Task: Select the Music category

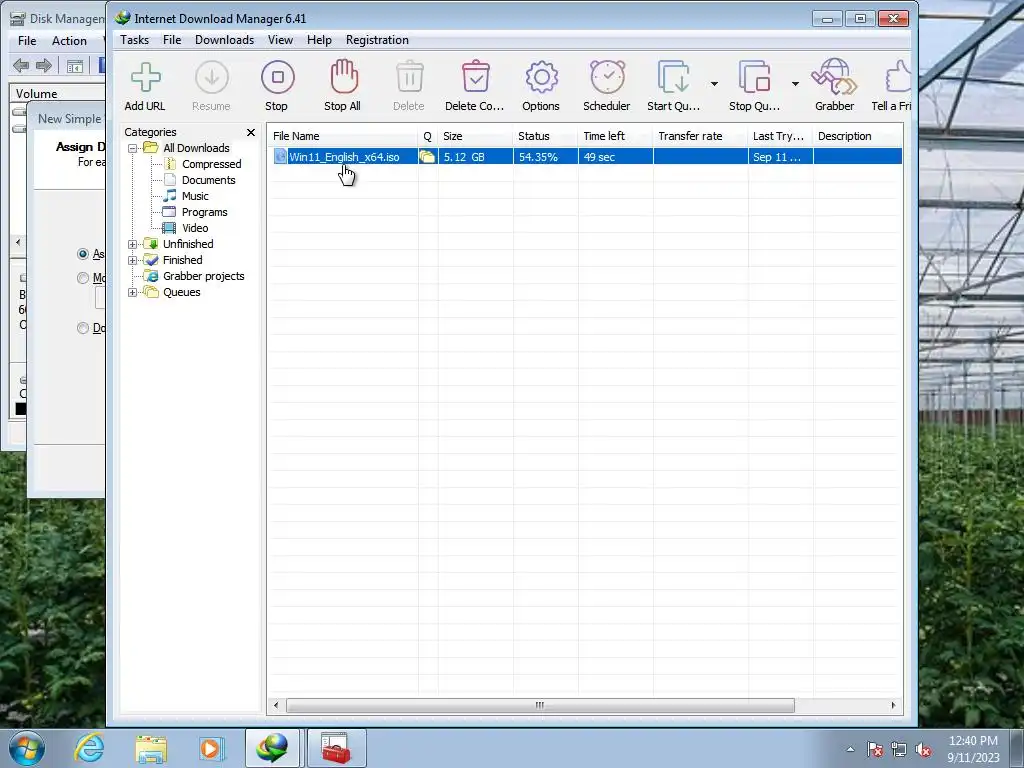Action: point(195,196)
